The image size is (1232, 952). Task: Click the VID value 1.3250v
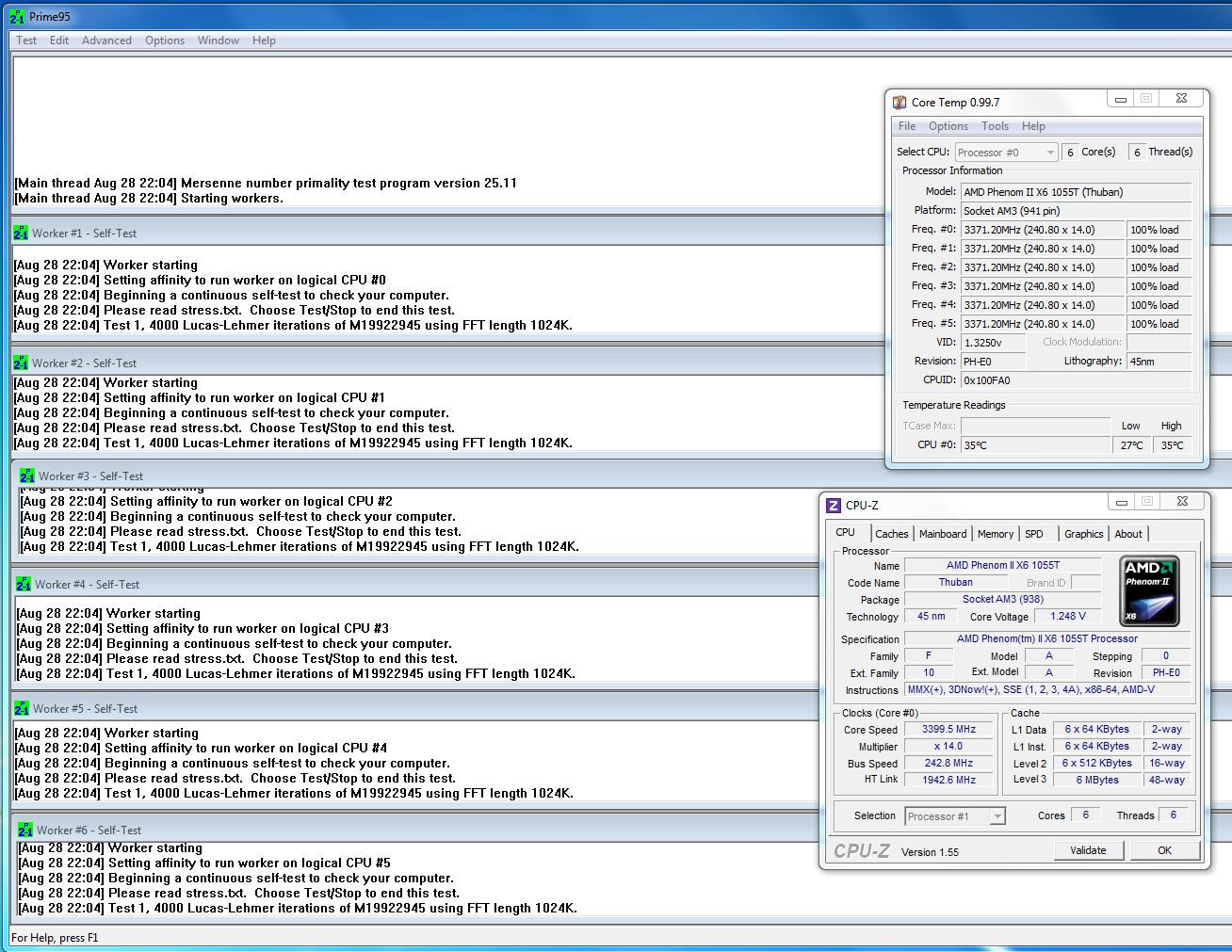pyautogui.click(x=993, y=343)
